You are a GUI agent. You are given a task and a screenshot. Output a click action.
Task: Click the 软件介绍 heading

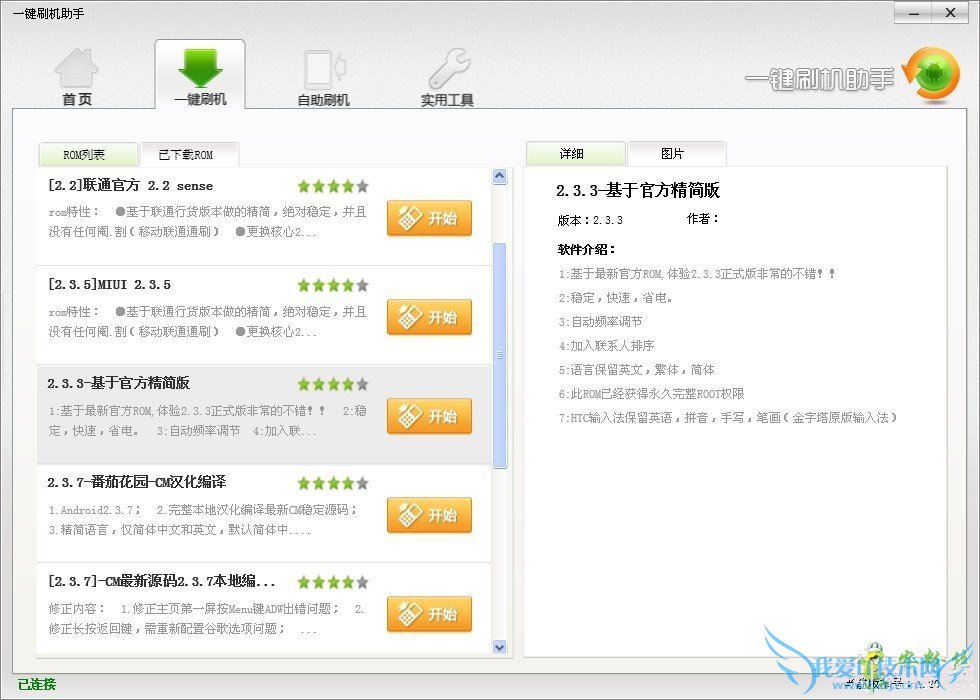tap(586, 249)
